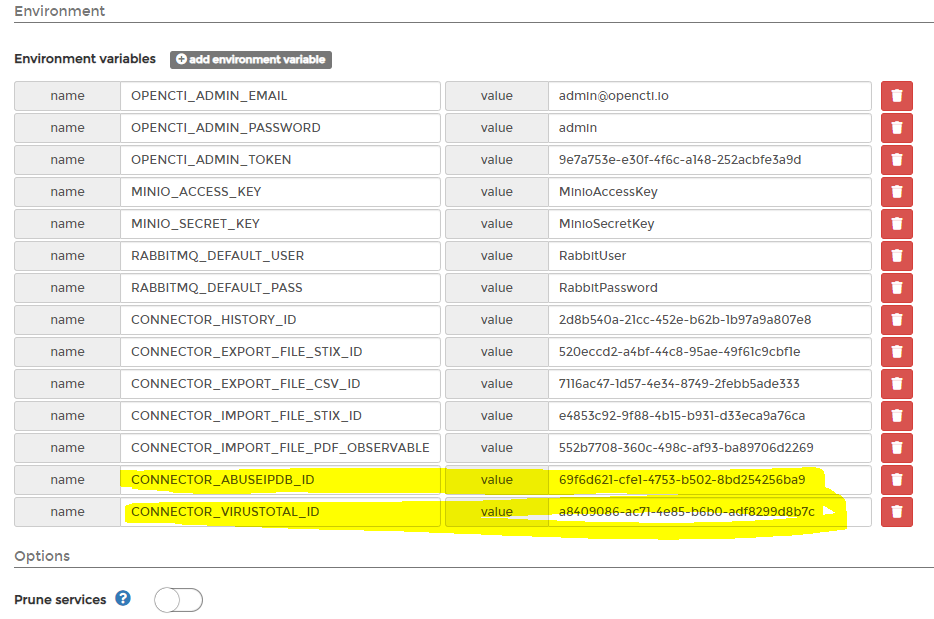Delete the CONNECTOR_HISTORY_ID row's trash icon
The width and height of the screenshot is (934, 619).
click(897, 319)
